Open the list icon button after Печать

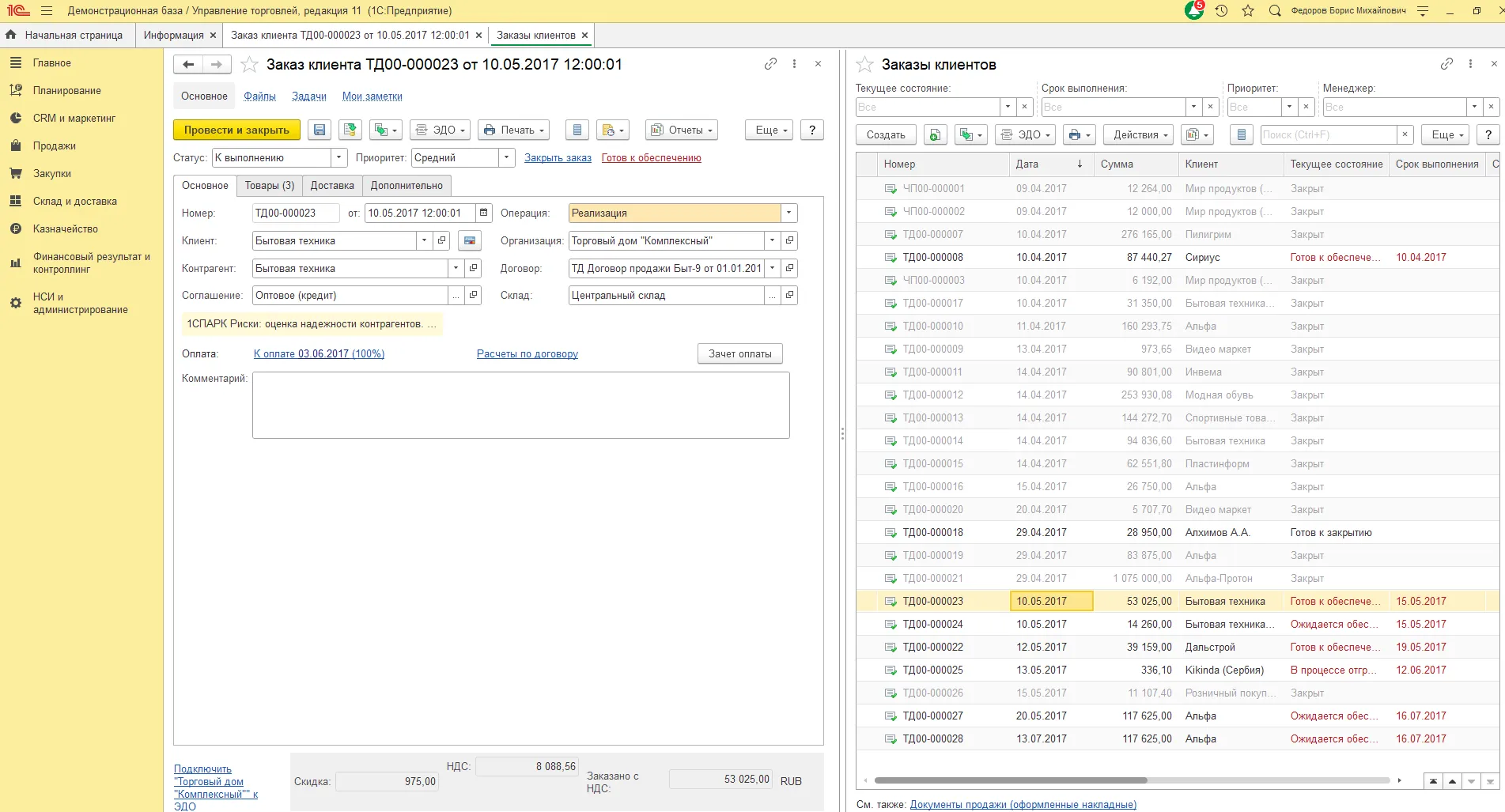577,130
